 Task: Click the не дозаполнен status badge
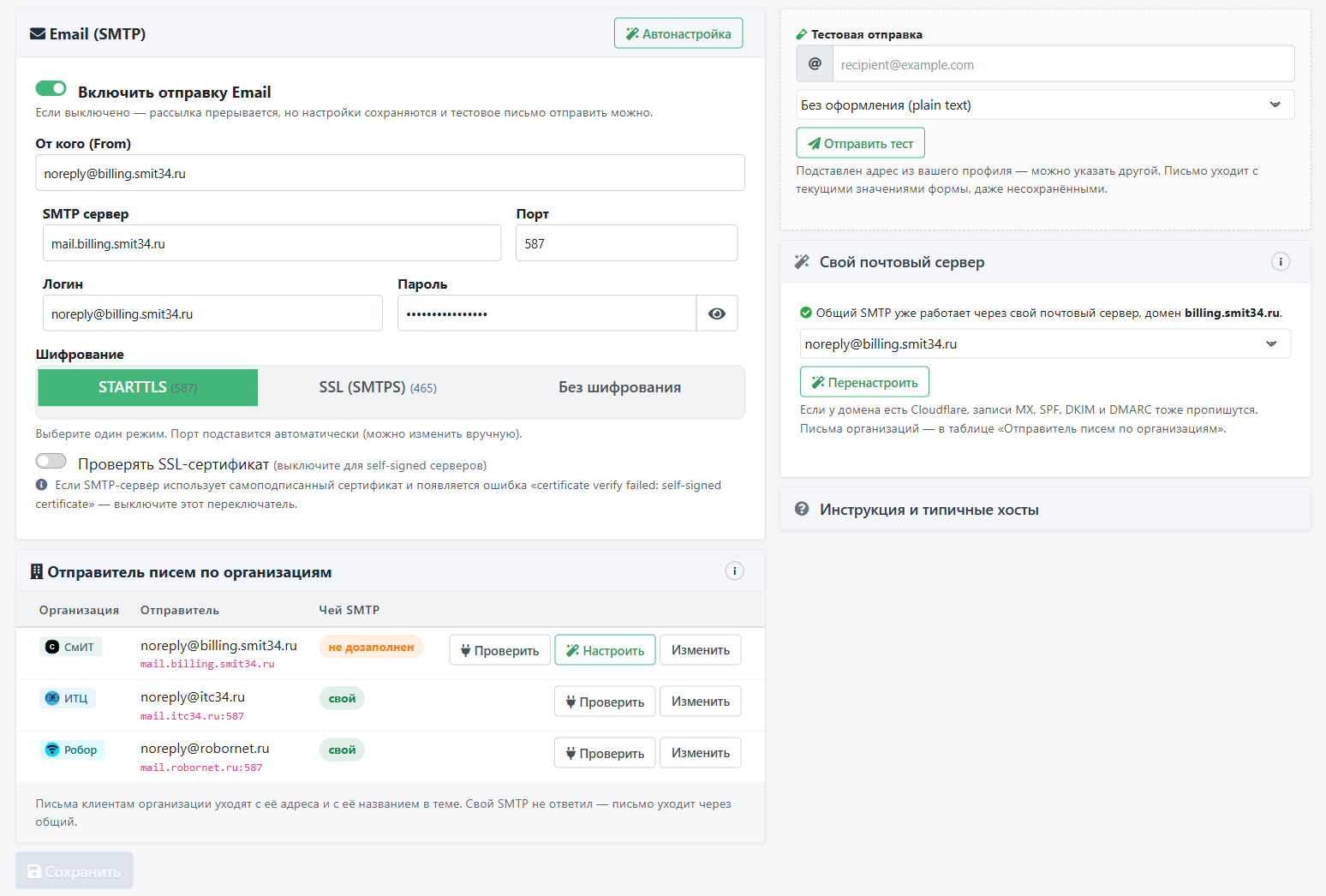(371, 647)
